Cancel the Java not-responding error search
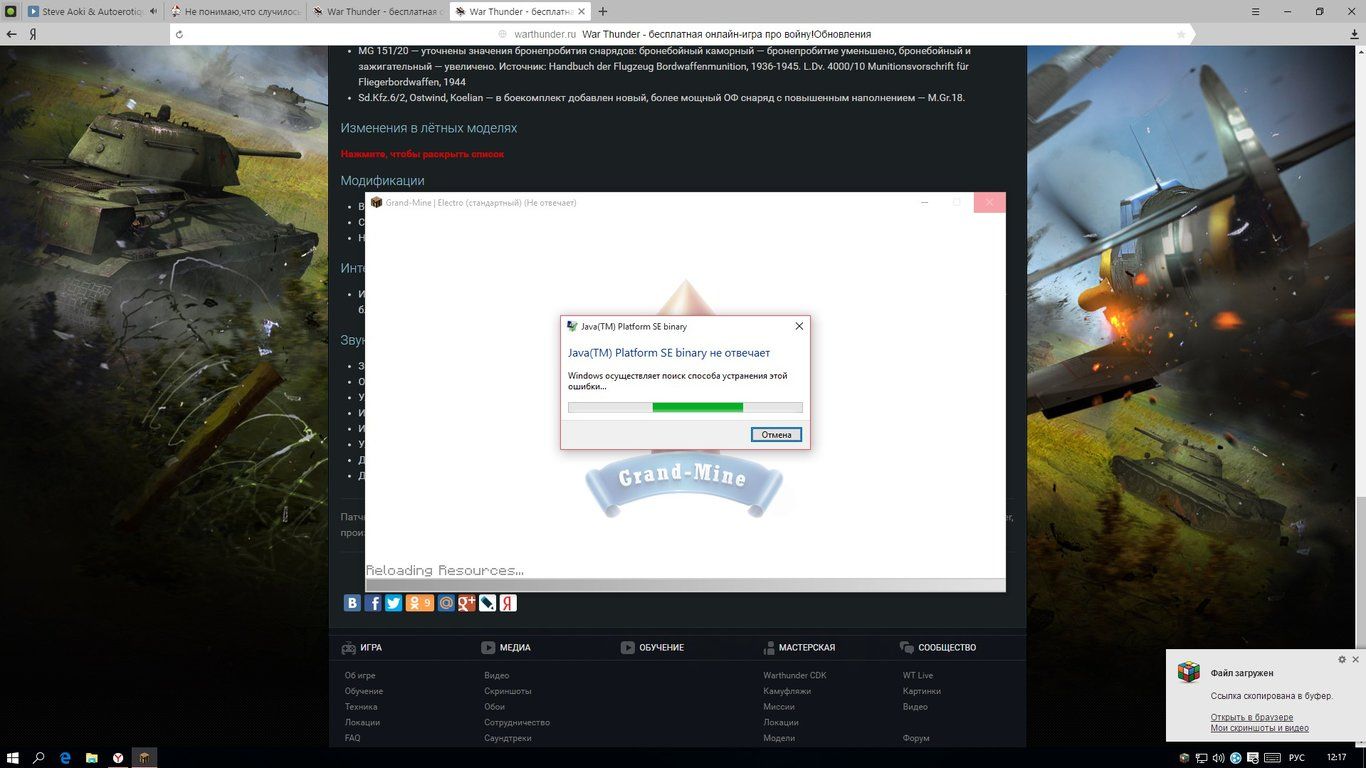The width and height of the screenshot is (1366, 768). [776, 435]
